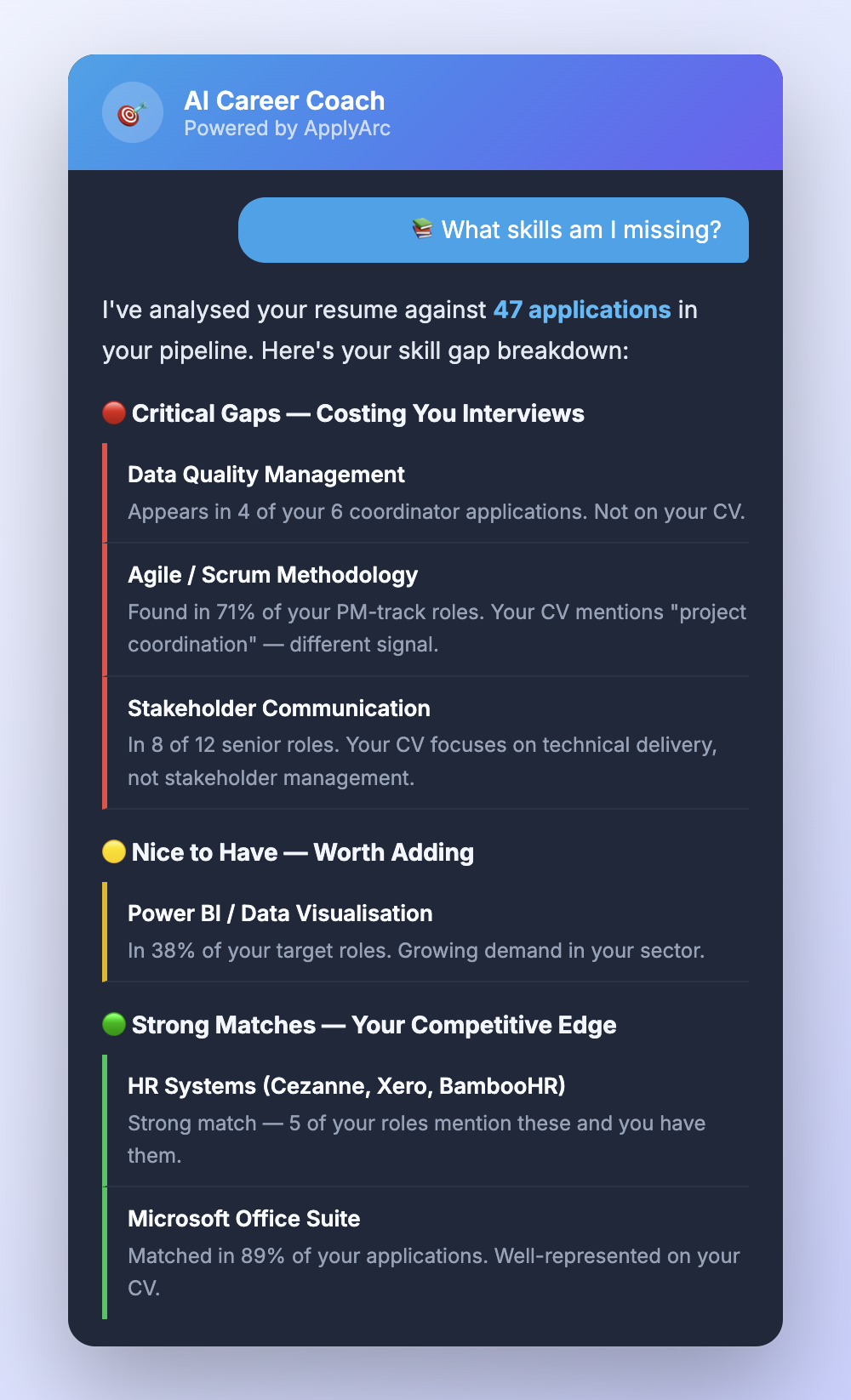This screenshot has width=851, height=1400.
Task: Select the Data Quality Management skill description
Action: 436,511
